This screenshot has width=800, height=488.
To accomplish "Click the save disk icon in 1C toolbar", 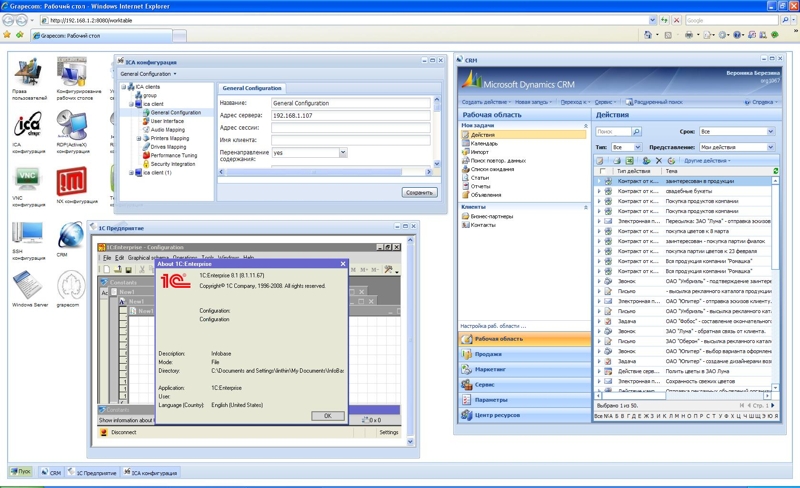I will [x=129, y=269].
